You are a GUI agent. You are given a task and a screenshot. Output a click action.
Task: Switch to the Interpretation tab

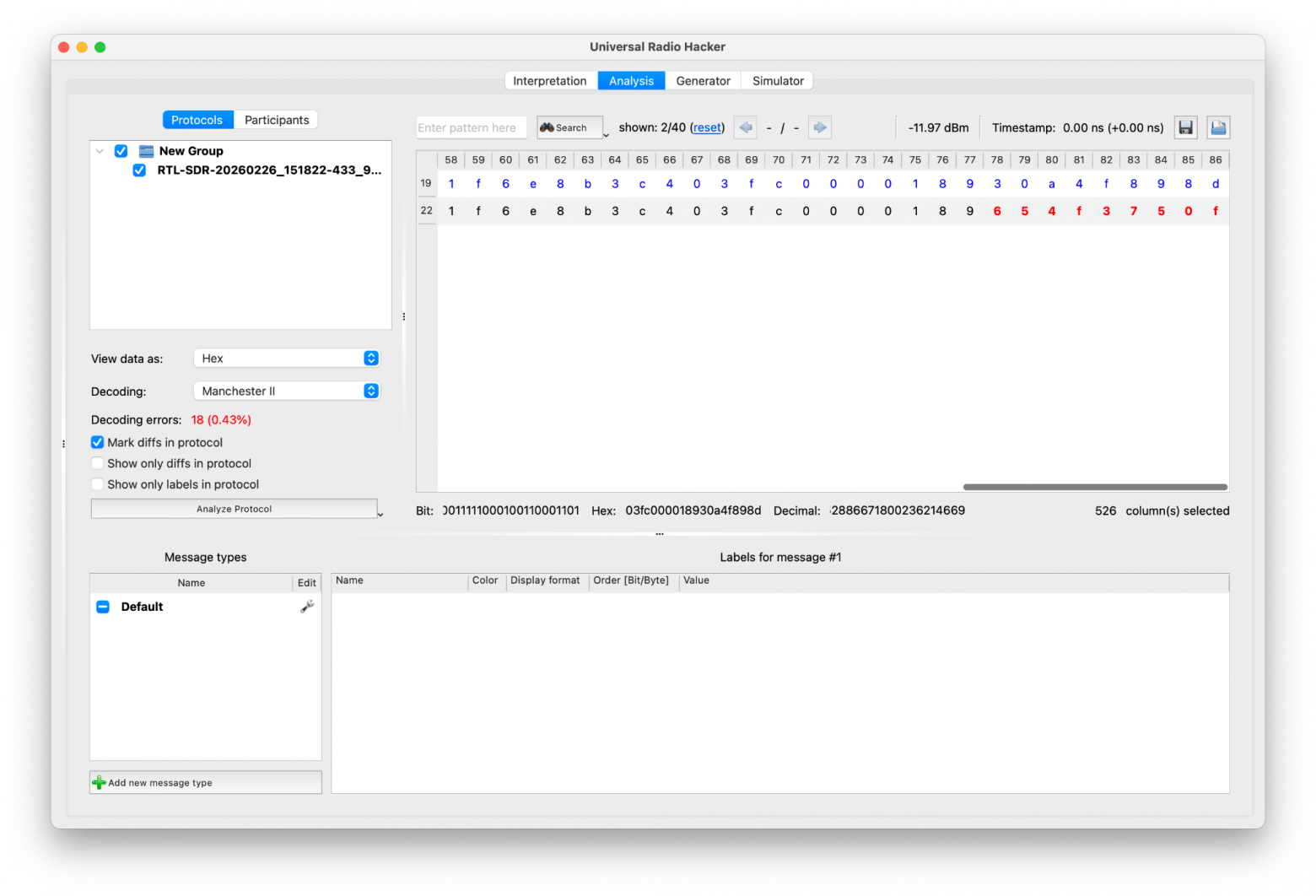point(549,81)
